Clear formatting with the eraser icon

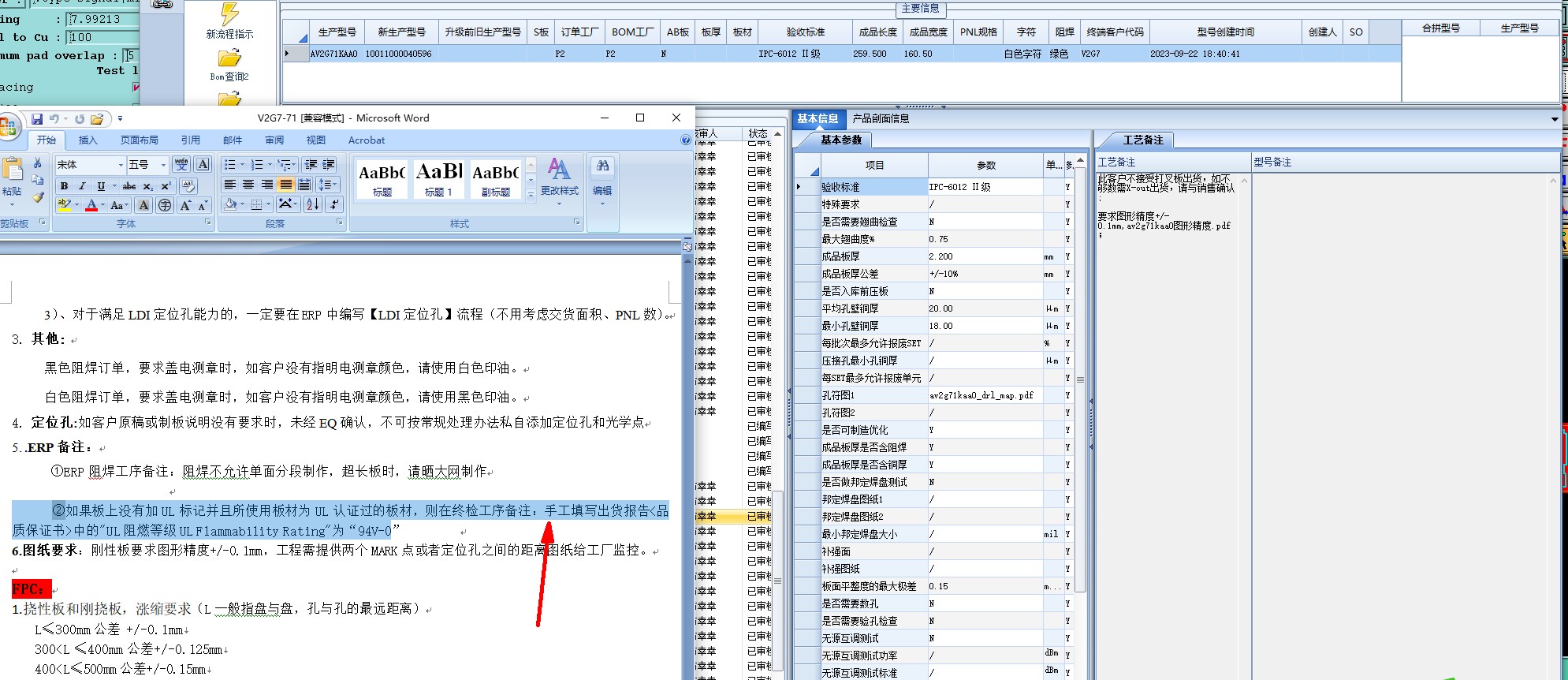coord(188,186)
